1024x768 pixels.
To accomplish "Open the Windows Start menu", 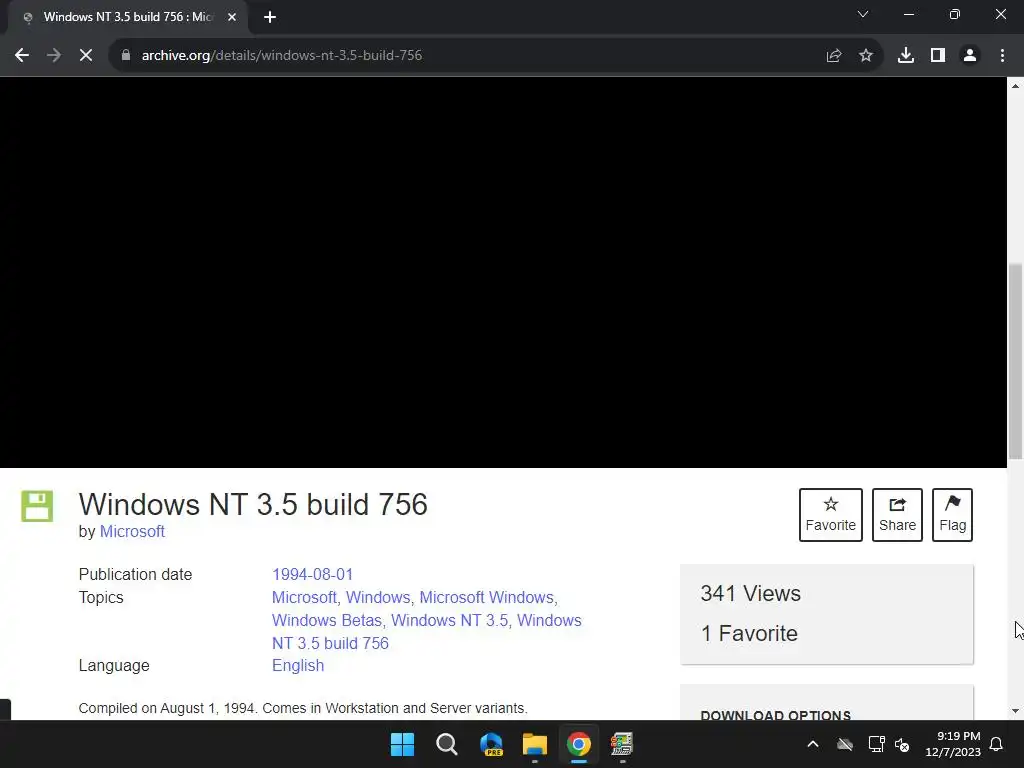I will click(402, 744).
